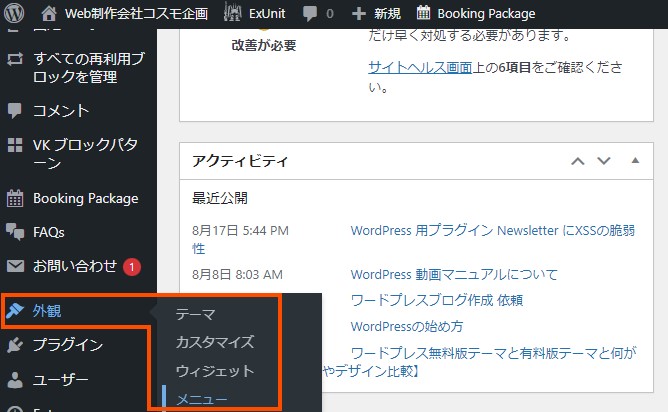Viewport: 668px width, 412px height.
Task: Click the calendar icon beside Booking Package in admin bar
Action: point(424,14)
